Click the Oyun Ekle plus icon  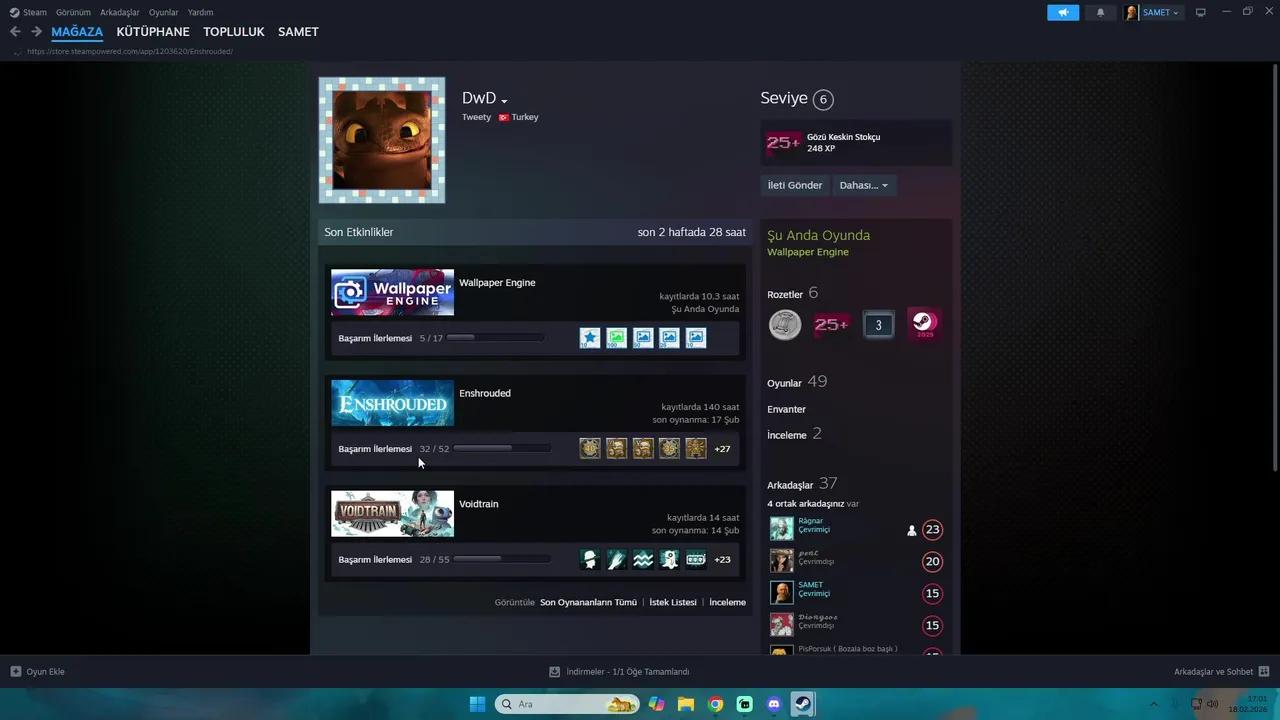pos(16,672)
